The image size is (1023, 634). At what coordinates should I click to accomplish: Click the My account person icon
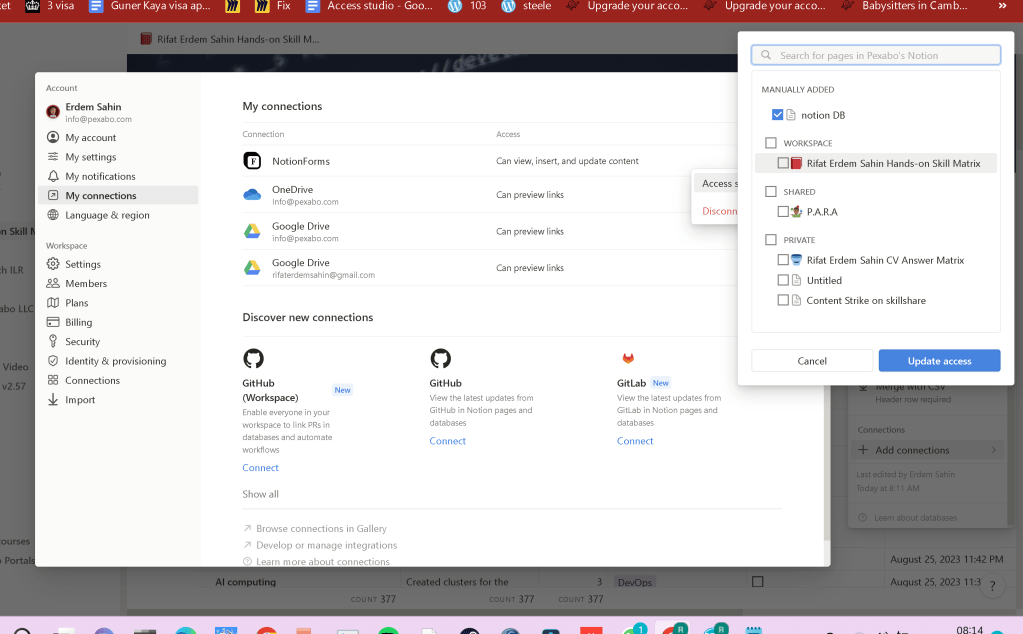point(53,137)
